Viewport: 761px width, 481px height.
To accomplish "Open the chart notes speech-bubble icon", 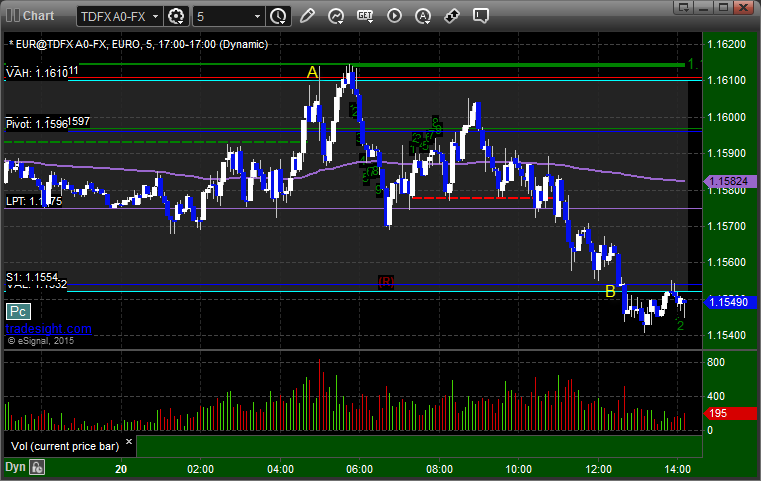I will coord(481,16).
